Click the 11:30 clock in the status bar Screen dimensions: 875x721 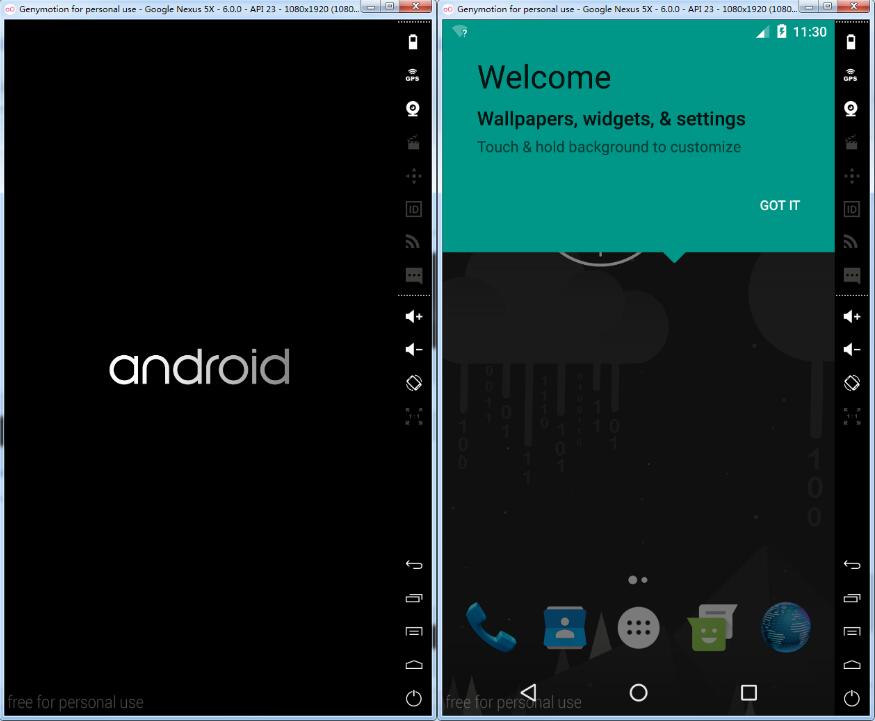pos(810,32)
